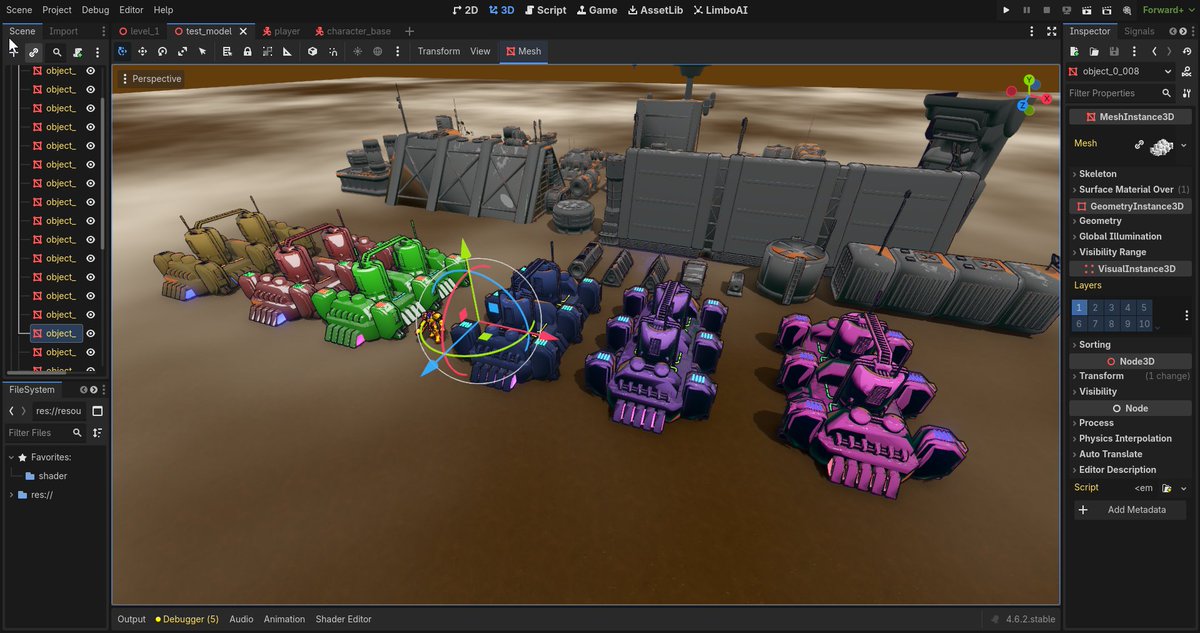1200x633 pixels.
Task: Switch to the Import tab
Action: click(64, 31)
